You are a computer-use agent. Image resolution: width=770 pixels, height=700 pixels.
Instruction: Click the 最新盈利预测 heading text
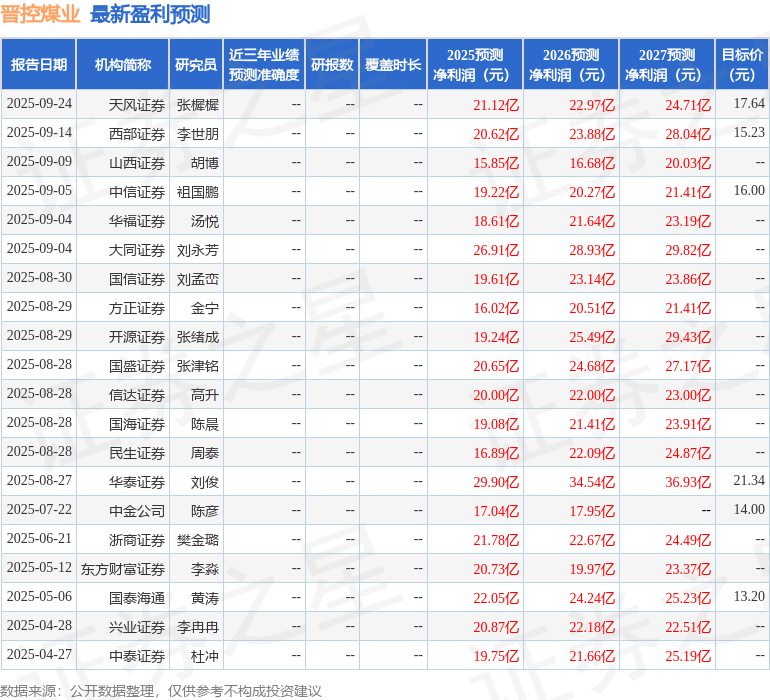150,15
